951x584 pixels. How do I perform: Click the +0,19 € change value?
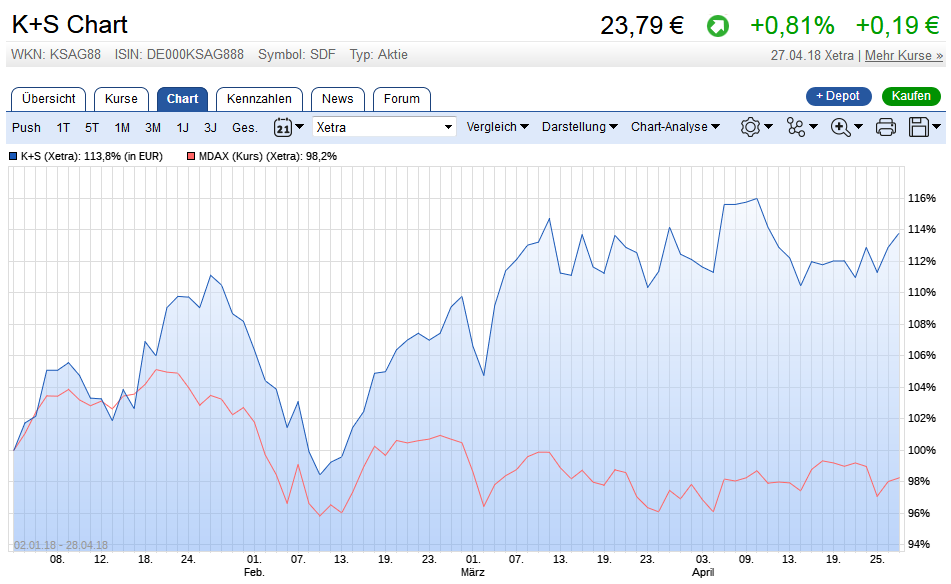coord(898,25)
